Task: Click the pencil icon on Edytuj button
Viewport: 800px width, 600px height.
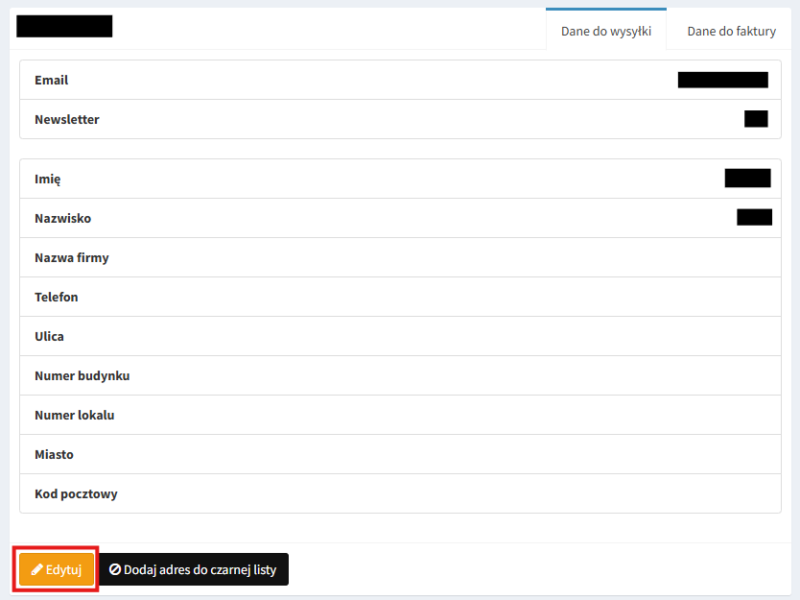Action: [x=37, y=569]
